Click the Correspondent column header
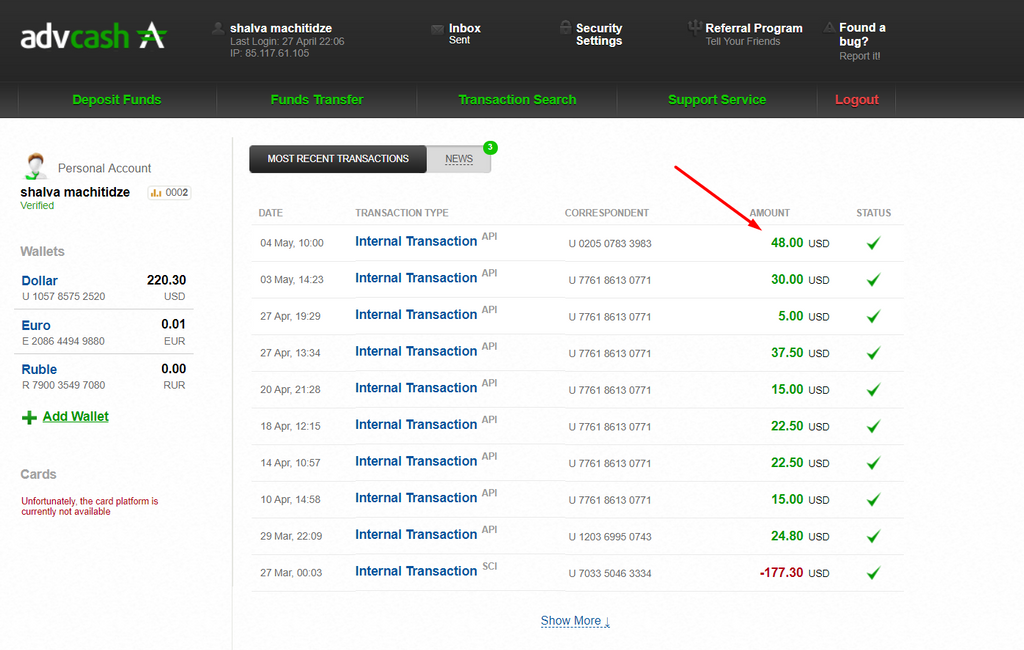Viewport: 1024px width, 650px height. click(x=607, y=213)
